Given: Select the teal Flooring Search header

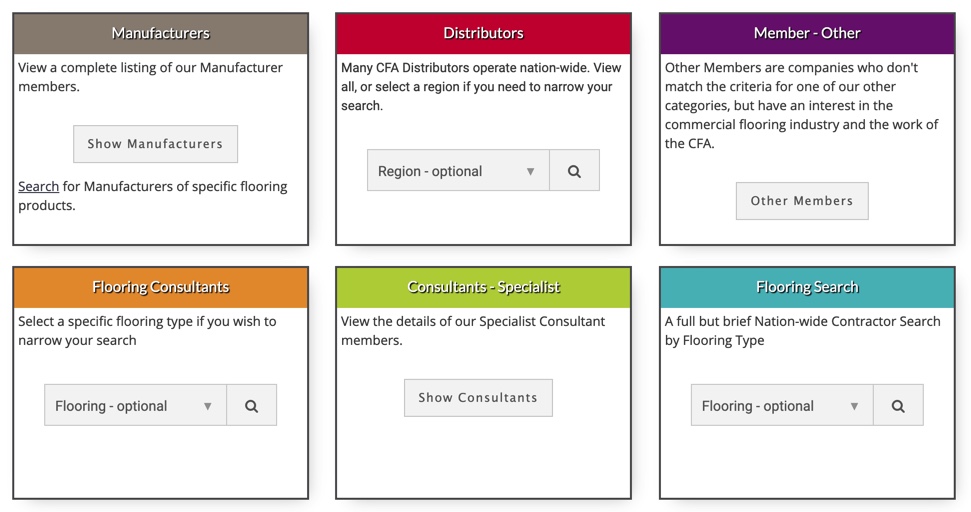Looking at the screenshot, I should pyautogui.click(x=807, y=287).
